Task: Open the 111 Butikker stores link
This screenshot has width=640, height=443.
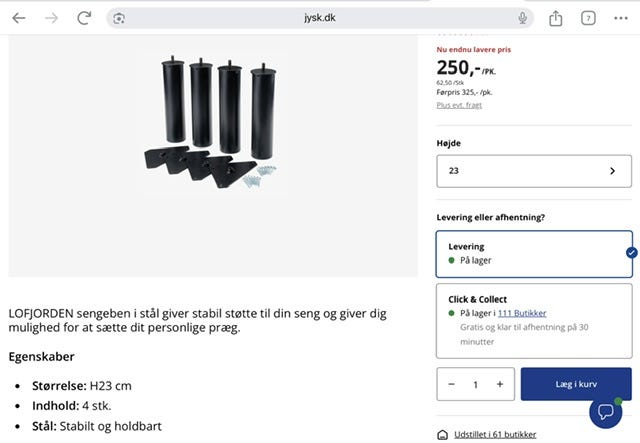Action: 522,313
